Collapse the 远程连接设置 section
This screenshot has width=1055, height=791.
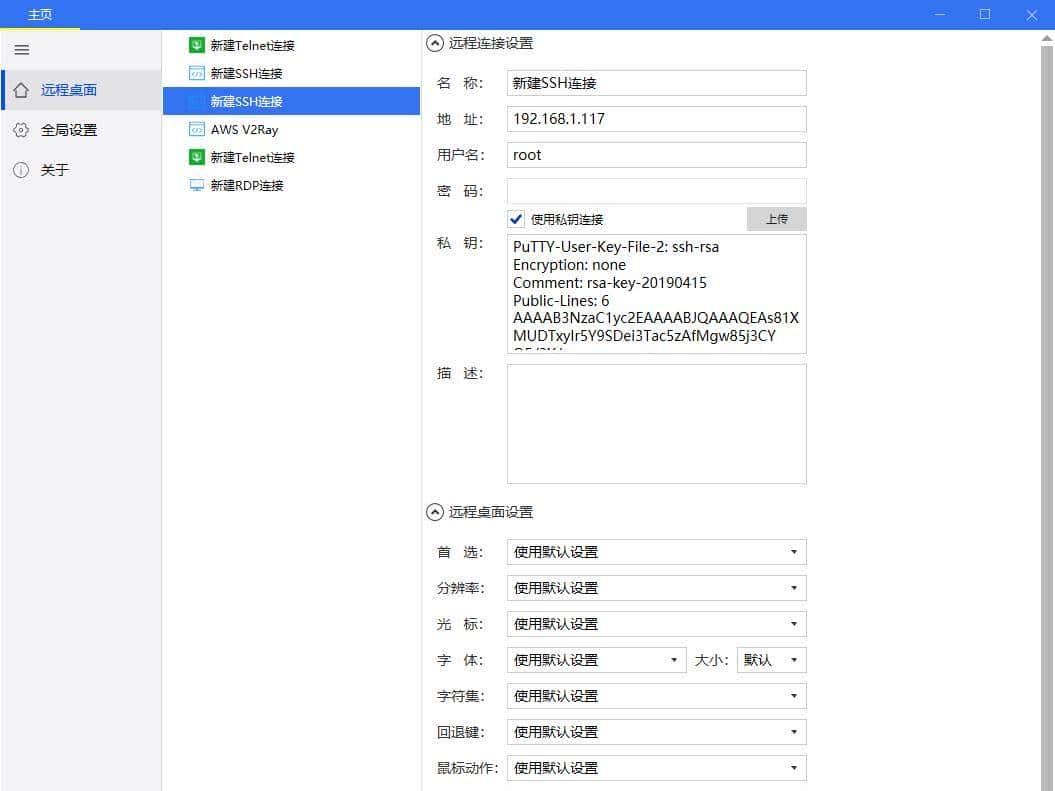pos(434,43)
